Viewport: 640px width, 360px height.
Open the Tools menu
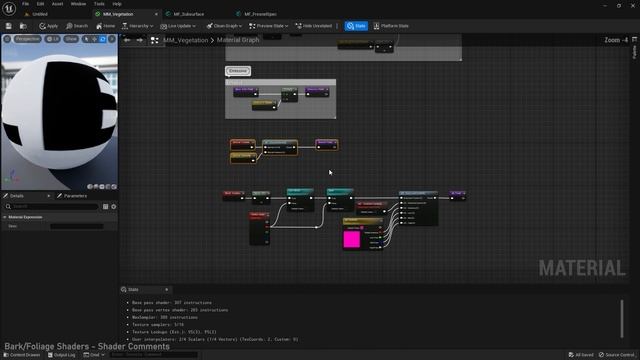click(x=99, y=4)
